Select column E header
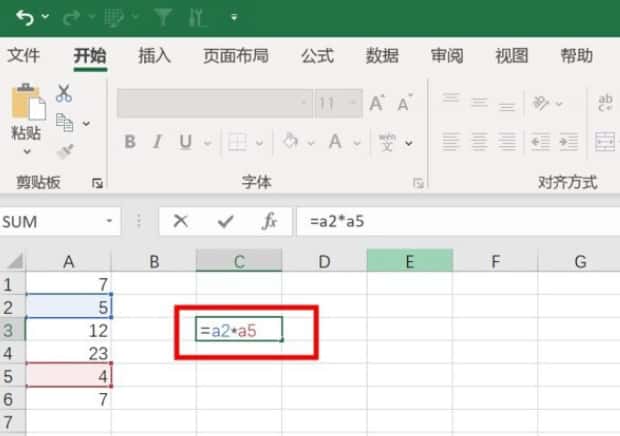 [x=409, y=262]
